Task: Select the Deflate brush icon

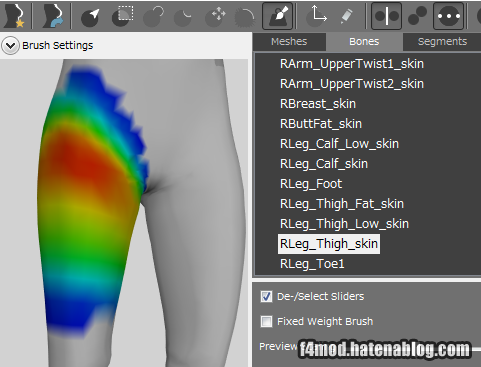Action: tap(183, 17)
